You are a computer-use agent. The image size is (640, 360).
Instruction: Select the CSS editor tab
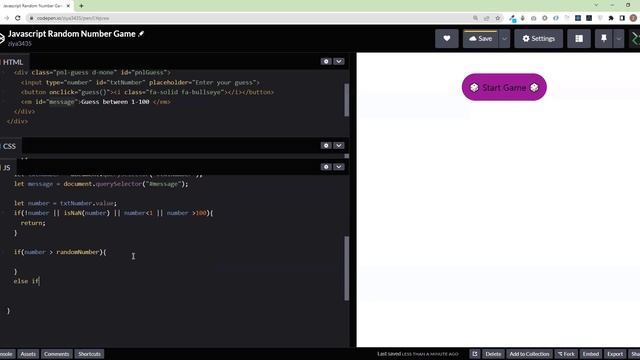click(10, 146)
